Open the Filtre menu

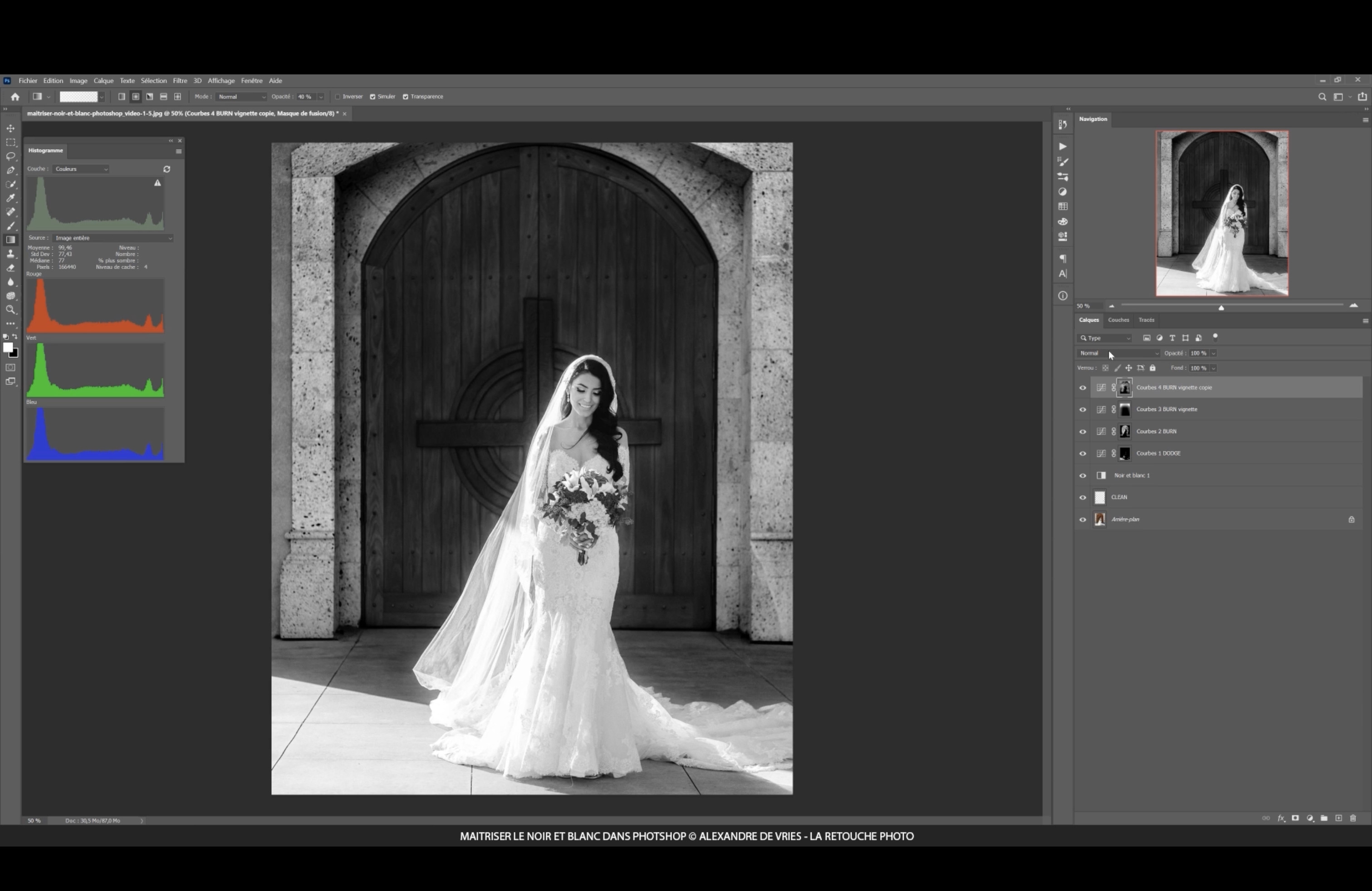180,81
